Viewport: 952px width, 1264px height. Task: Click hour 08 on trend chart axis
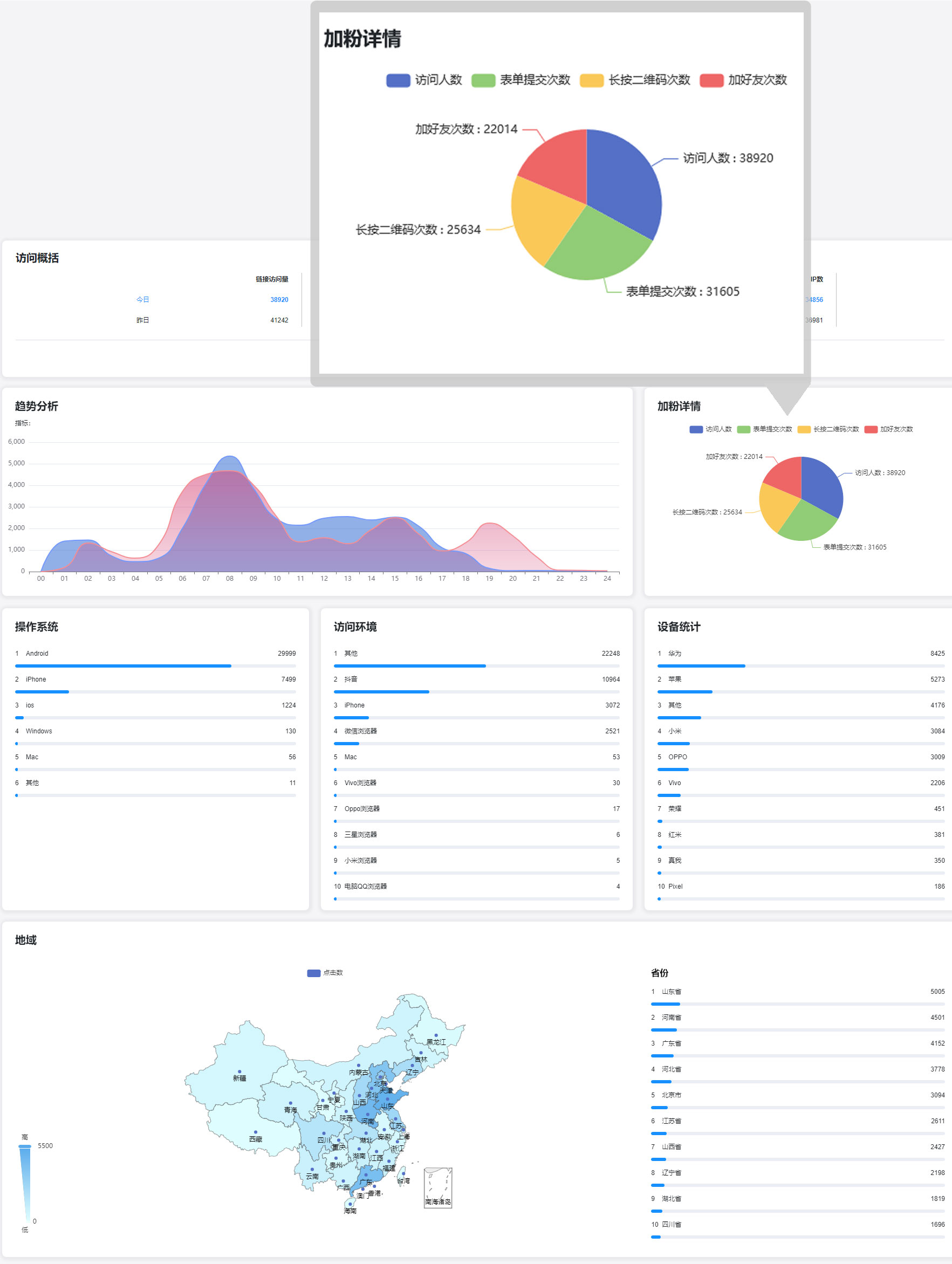click(230, 578)
